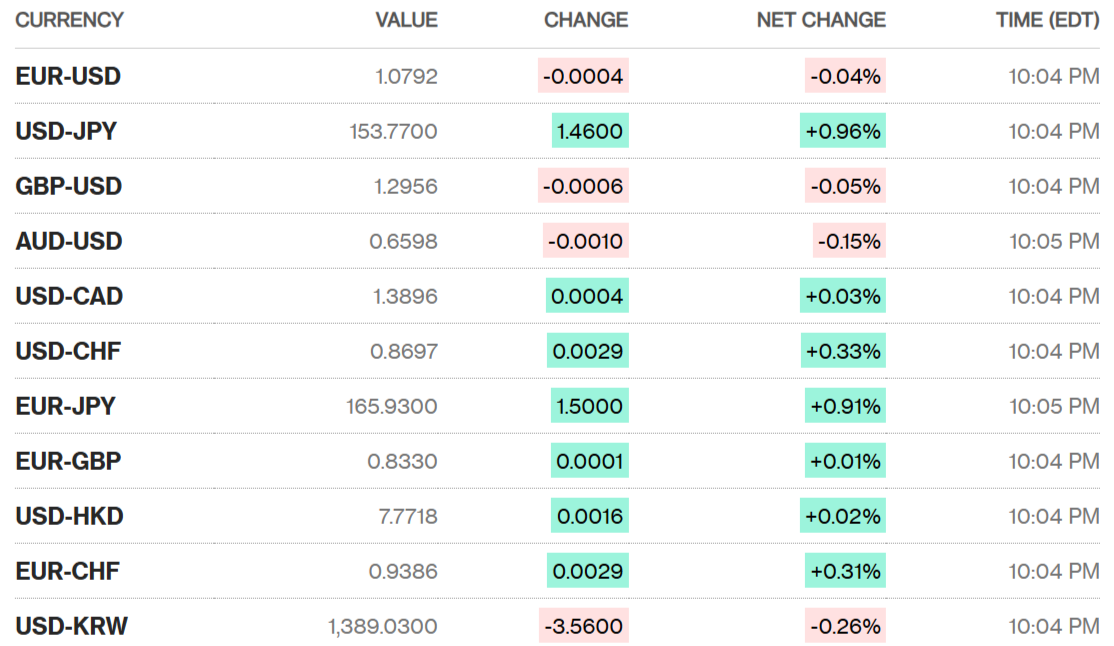Open the EUR-USD currency pair link
Viewport: 1114px width, 646px height.
(68, 76)
